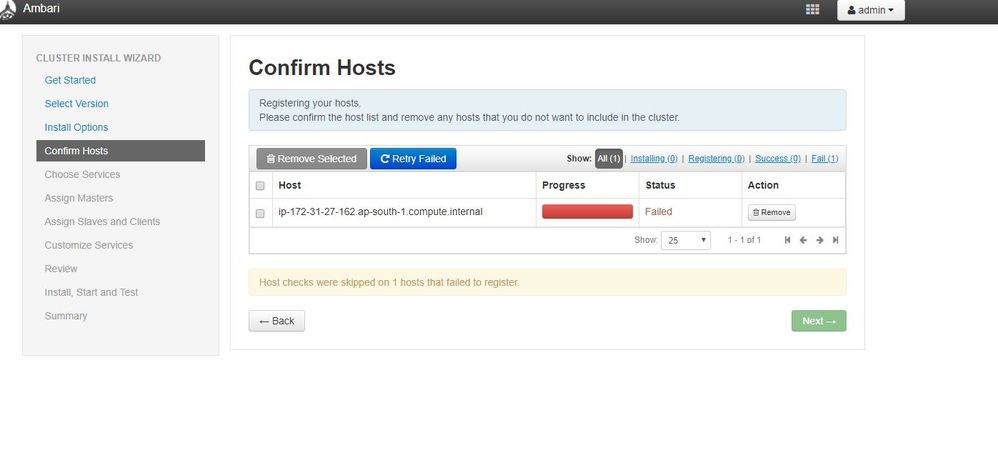Click the 'Registering your hosts' info text
The width and height of the screenshot is (998, 468).
[310, 103]
